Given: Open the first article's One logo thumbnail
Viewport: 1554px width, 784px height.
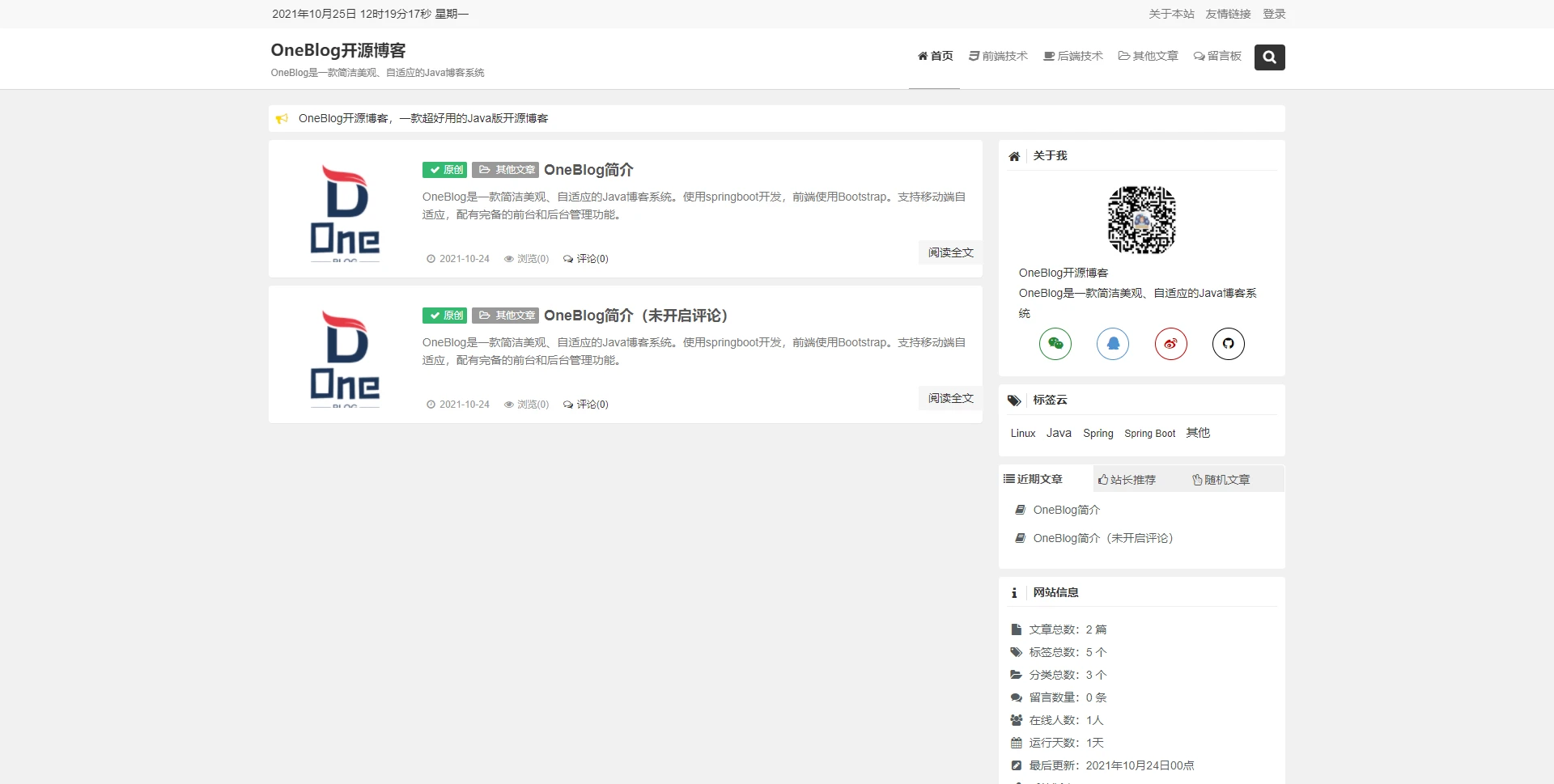Looking at the screenshot, I should coord(346,213).
